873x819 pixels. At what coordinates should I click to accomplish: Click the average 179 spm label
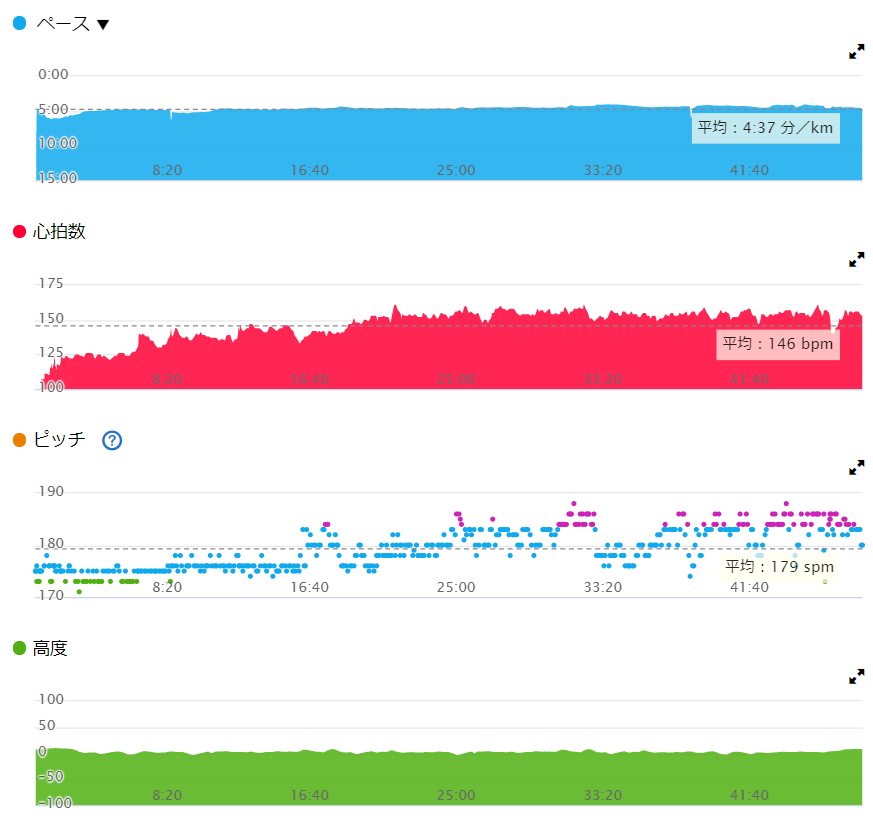coord(779,566)
